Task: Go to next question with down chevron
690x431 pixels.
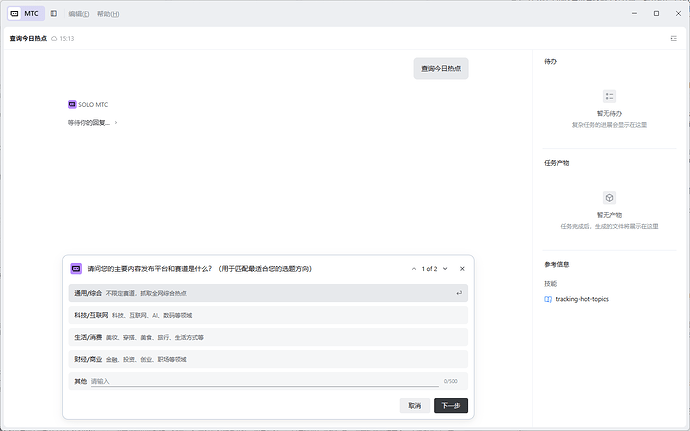Action: click(x=445, y=269)
